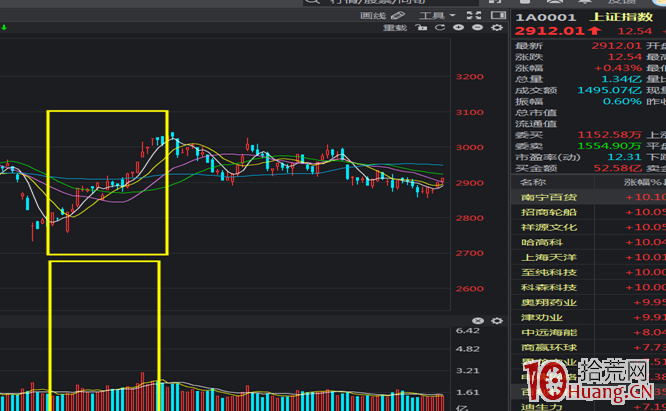Click the 委买 value 1152.58万

609,135
